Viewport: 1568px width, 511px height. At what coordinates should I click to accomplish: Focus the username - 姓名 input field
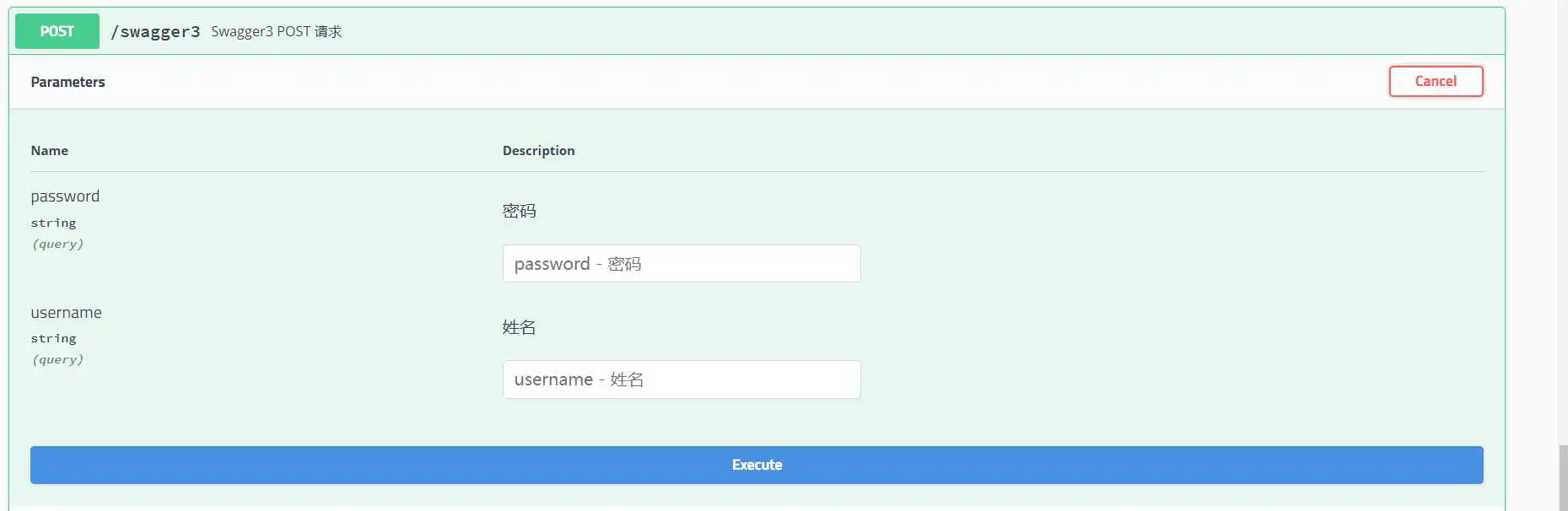[681, 379]
